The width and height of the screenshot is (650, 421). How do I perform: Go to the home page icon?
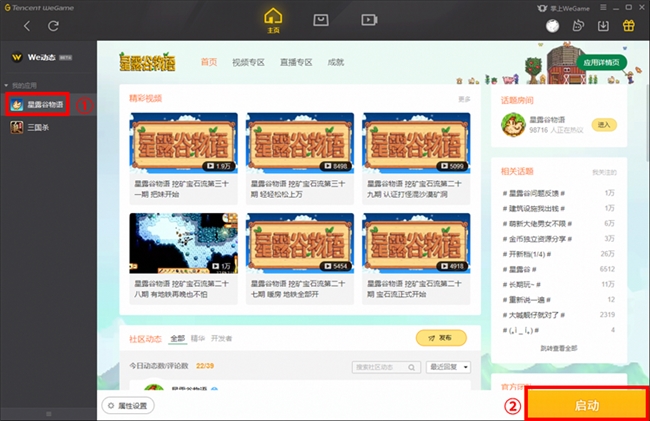[x=273, y=21]
